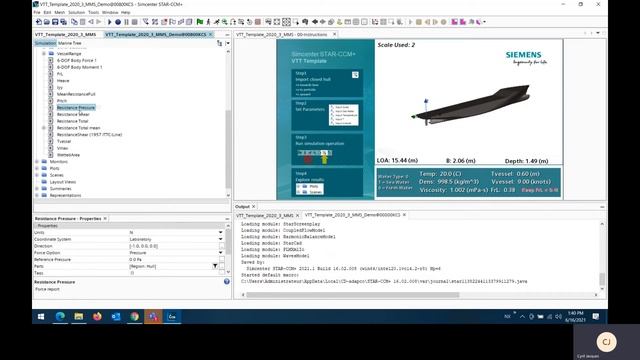Open Microsoft Teams from the taskbar
Image resolution: width=640 pixels, height=360 pixels.
[x=153, y=316]
